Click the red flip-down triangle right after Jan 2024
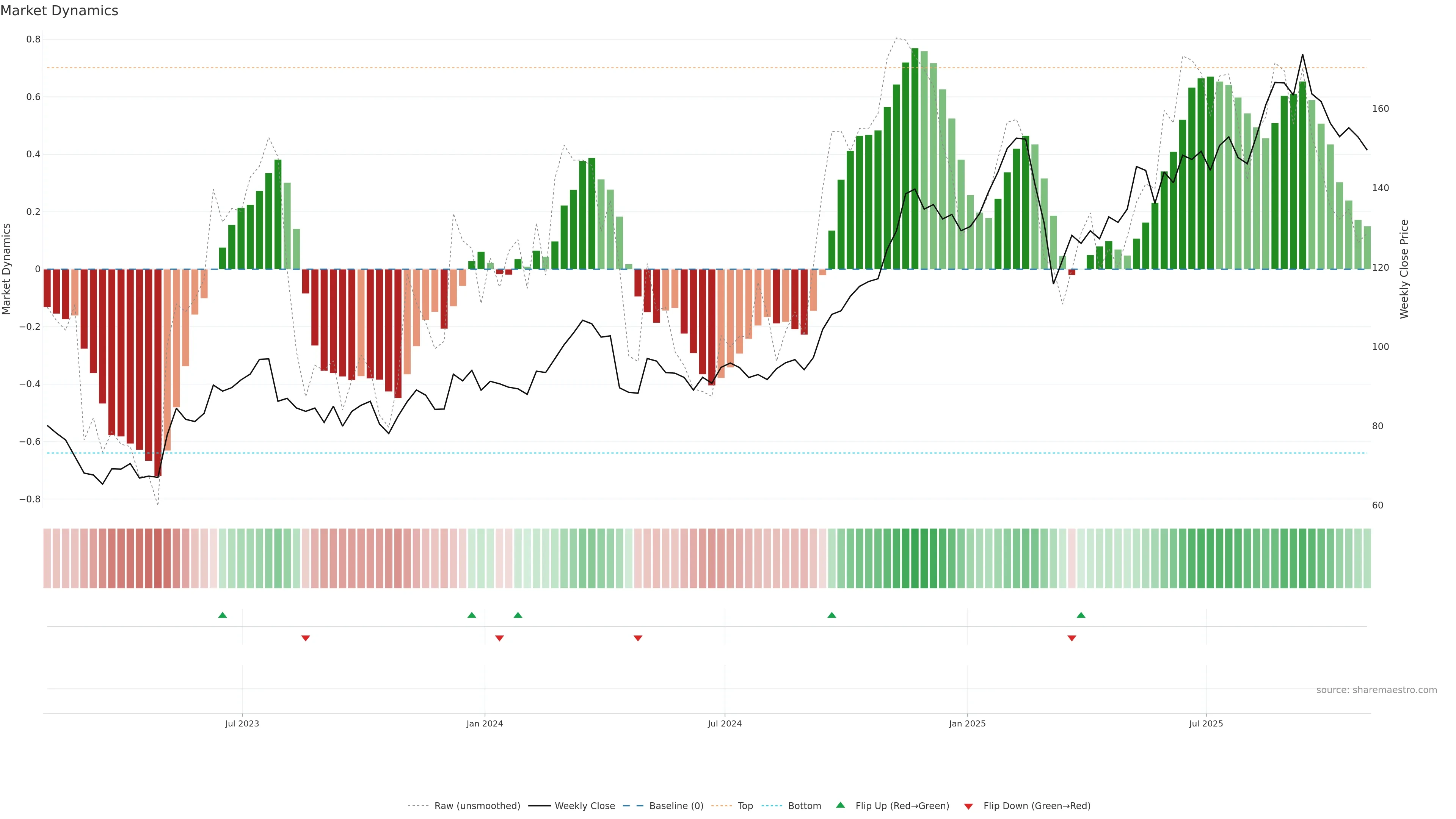 click(x=499, y=638)
